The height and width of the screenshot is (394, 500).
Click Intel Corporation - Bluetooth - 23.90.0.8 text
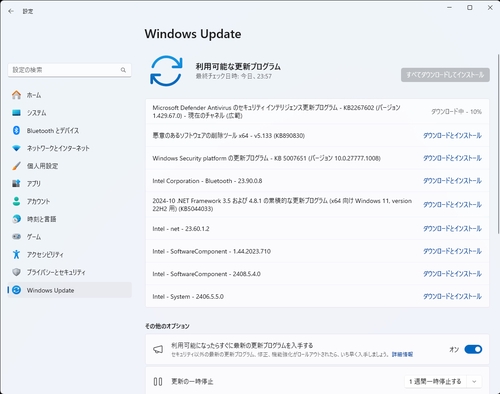(x=207, y=181)
